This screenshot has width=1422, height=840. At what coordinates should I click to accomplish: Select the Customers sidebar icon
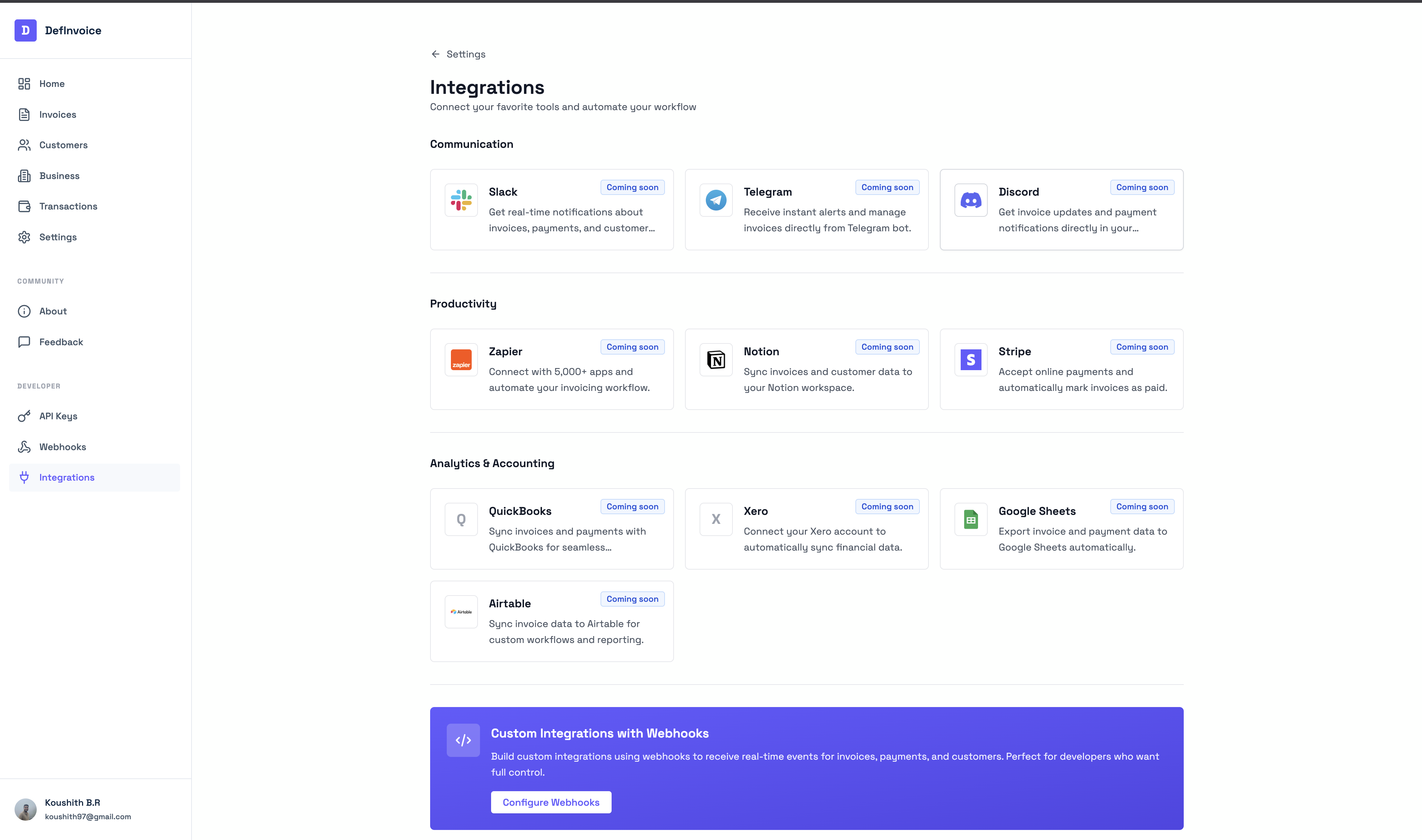tap(24, 145)
